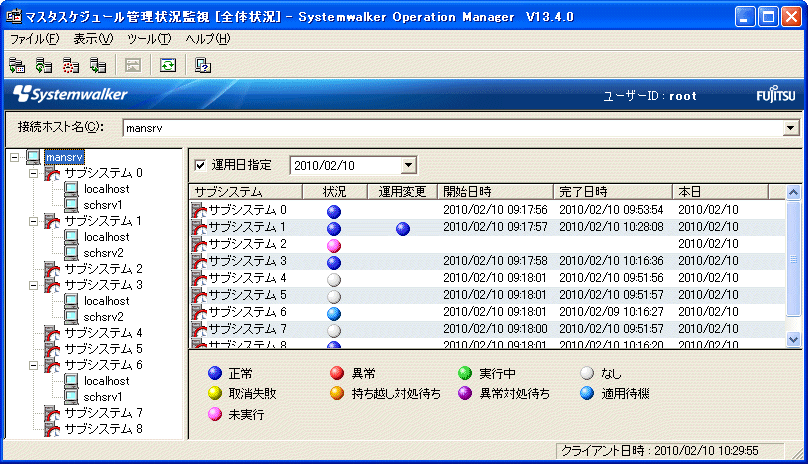
Task: Click the list scrollbar down arrow
Action: point(794,339)
